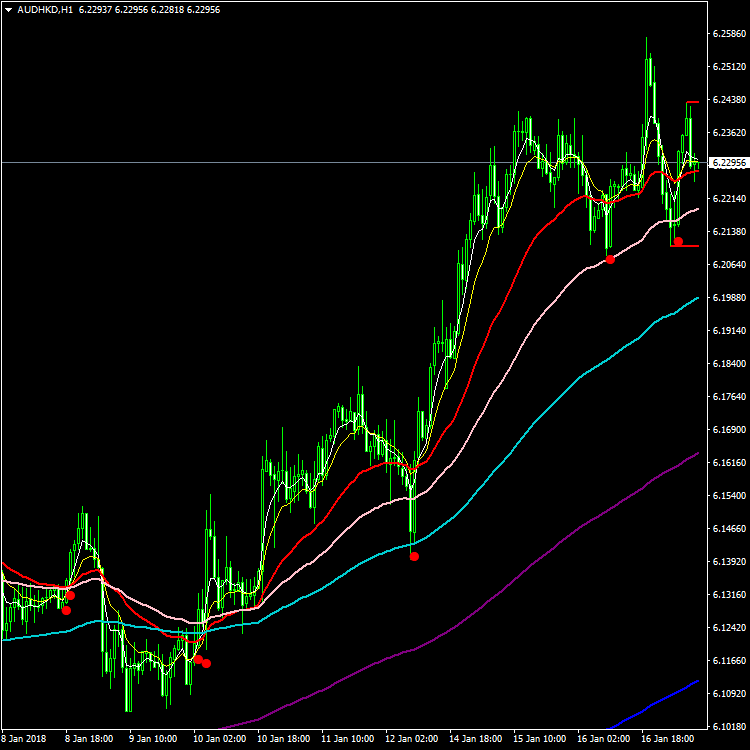Click the 10 Jan 18:00 time axis label
Screen dimensions: 750x750
click(x=284, y=739)
